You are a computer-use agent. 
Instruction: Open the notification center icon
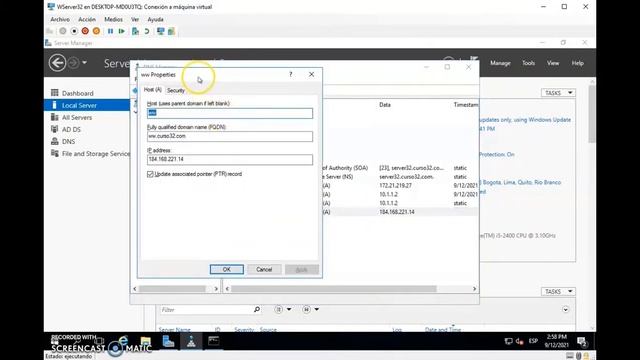tap(582, 341)
